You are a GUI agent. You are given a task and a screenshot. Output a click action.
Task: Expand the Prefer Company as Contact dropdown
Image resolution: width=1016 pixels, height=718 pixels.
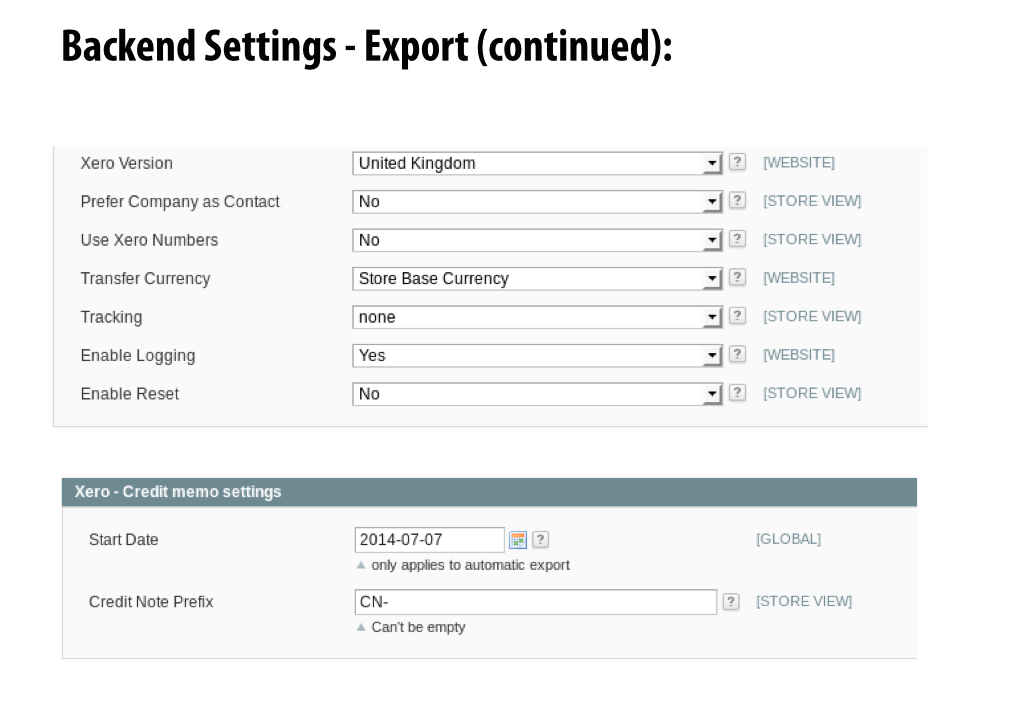coord(537,201)
